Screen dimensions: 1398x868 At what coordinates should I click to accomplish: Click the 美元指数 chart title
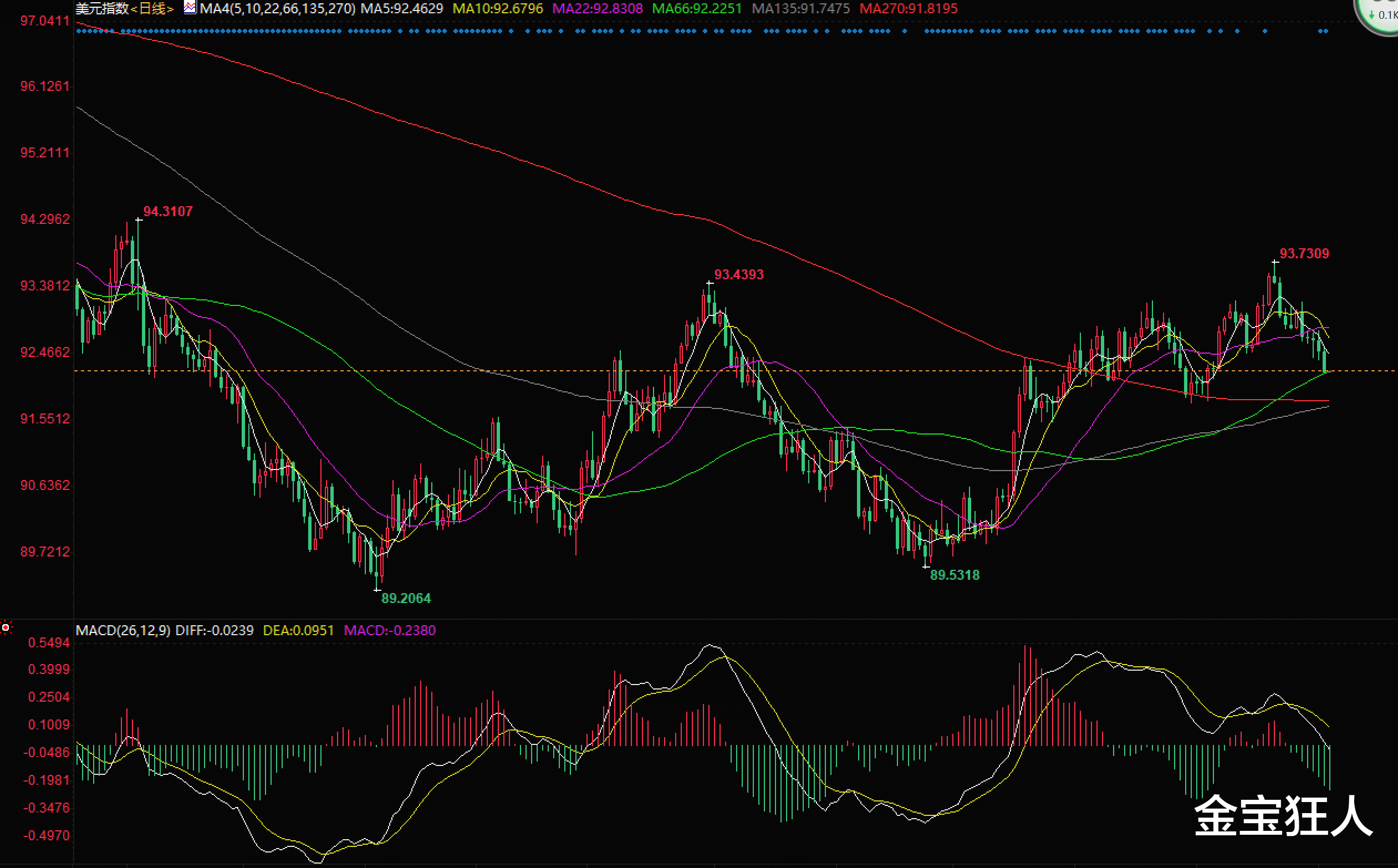pos(102,9)
